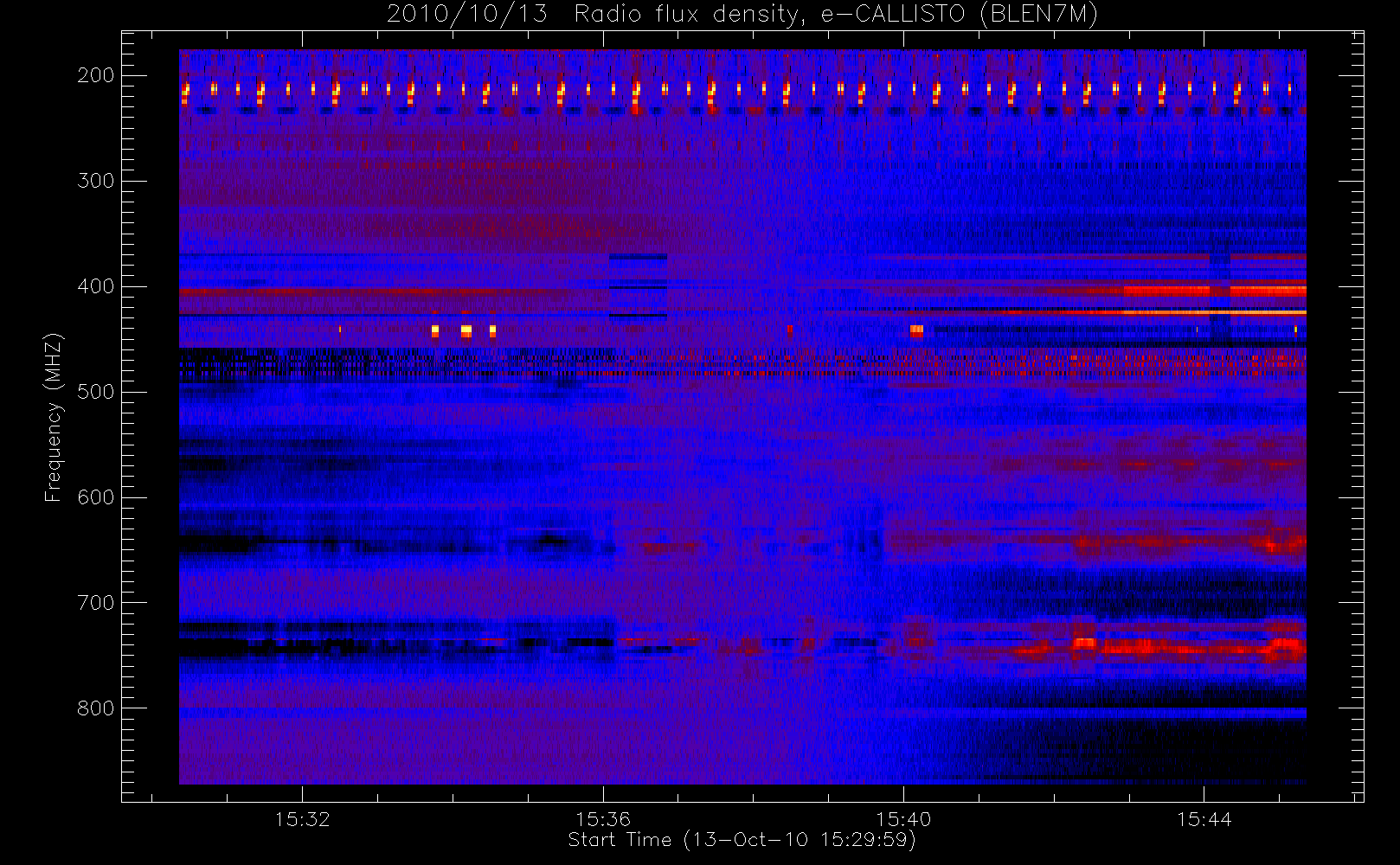Click the 'Start Time (13-Oct-10 15:29:59)' axis label
This screenshot has width=1400, height=865.
742,840
